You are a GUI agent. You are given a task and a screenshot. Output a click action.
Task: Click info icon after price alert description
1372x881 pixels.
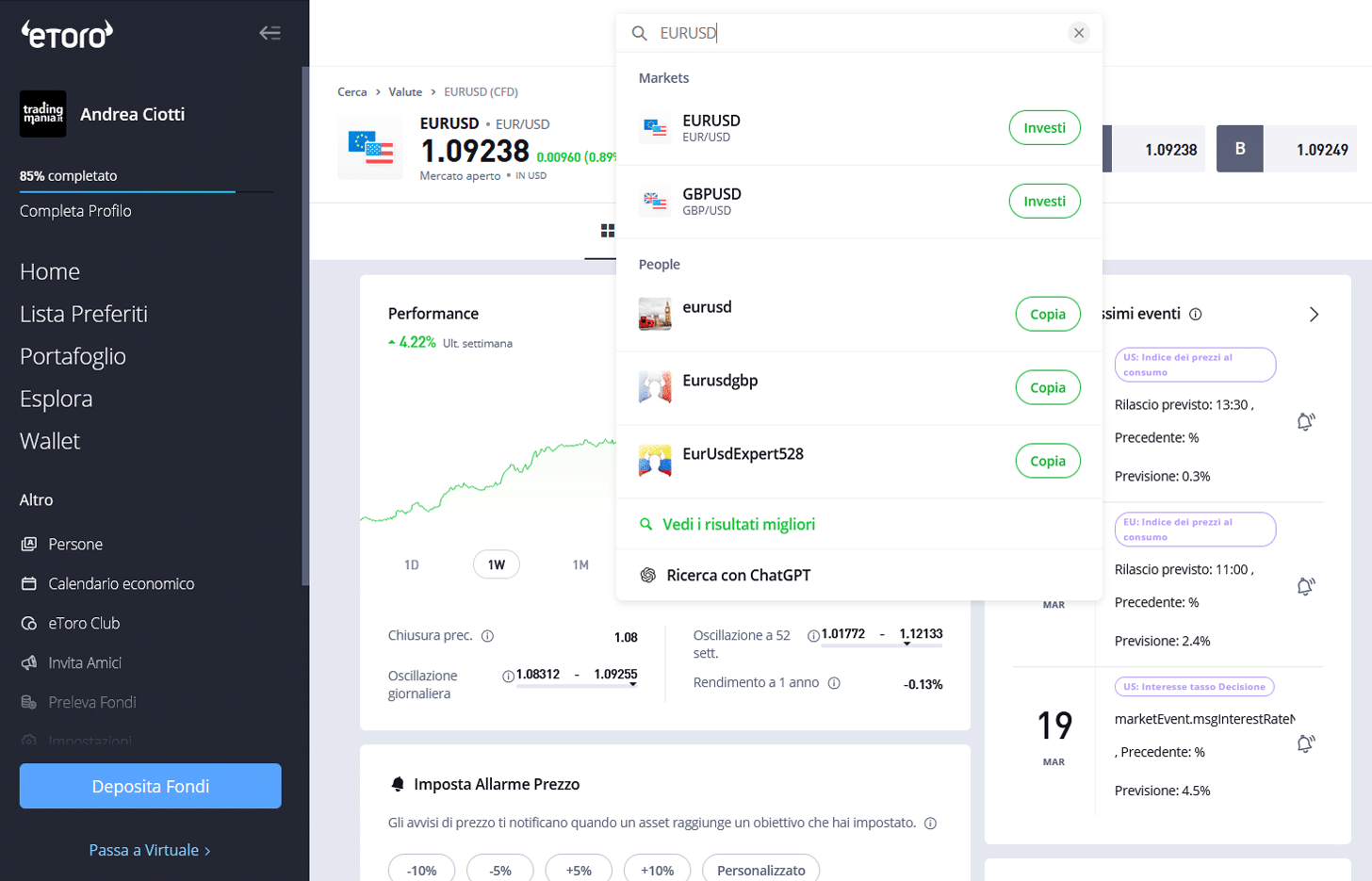click(930, 824)
